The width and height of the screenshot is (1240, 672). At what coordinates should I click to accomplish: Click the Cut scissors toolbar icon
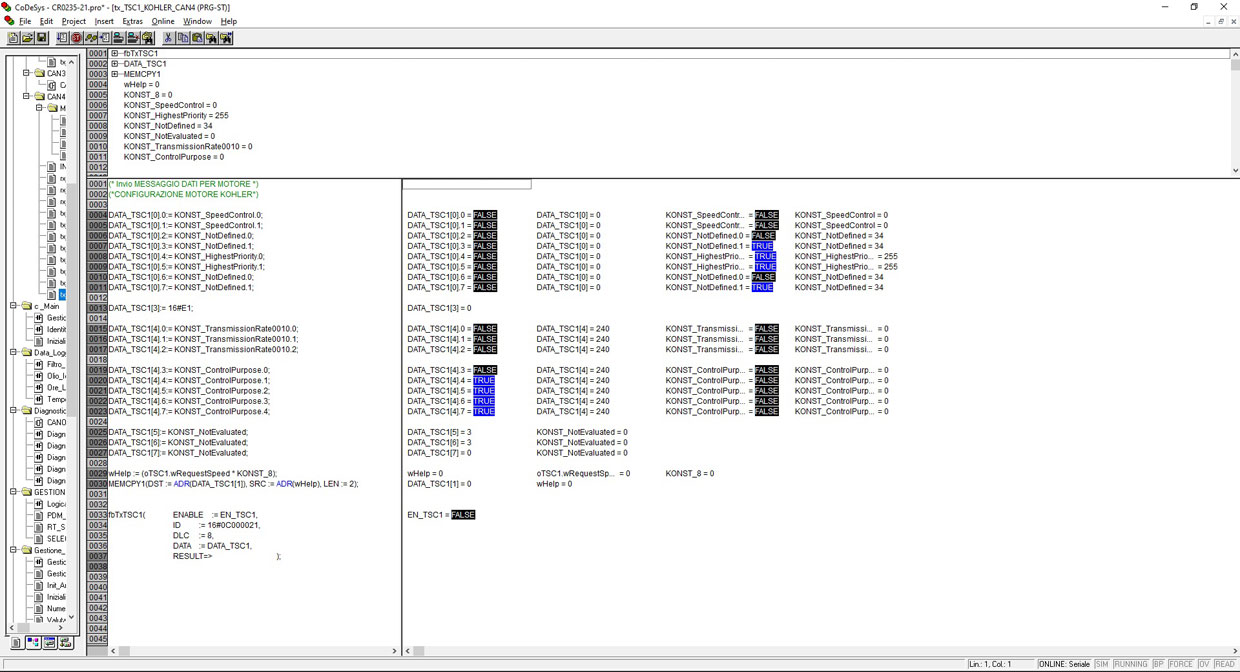coord(168,38)
